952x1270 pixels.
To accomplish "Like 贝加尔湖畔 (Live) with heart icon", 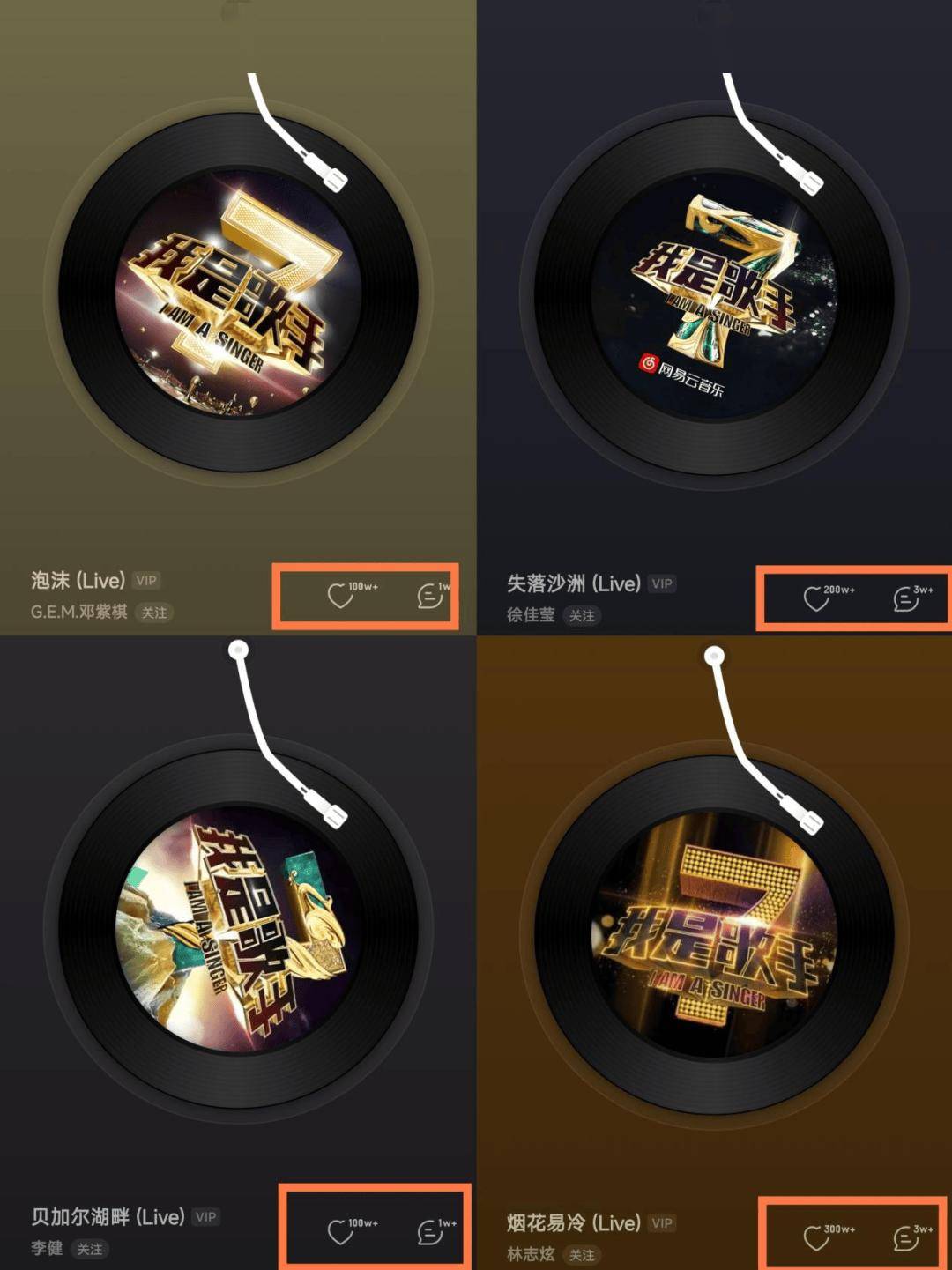I will click(x=341, y=1231).
